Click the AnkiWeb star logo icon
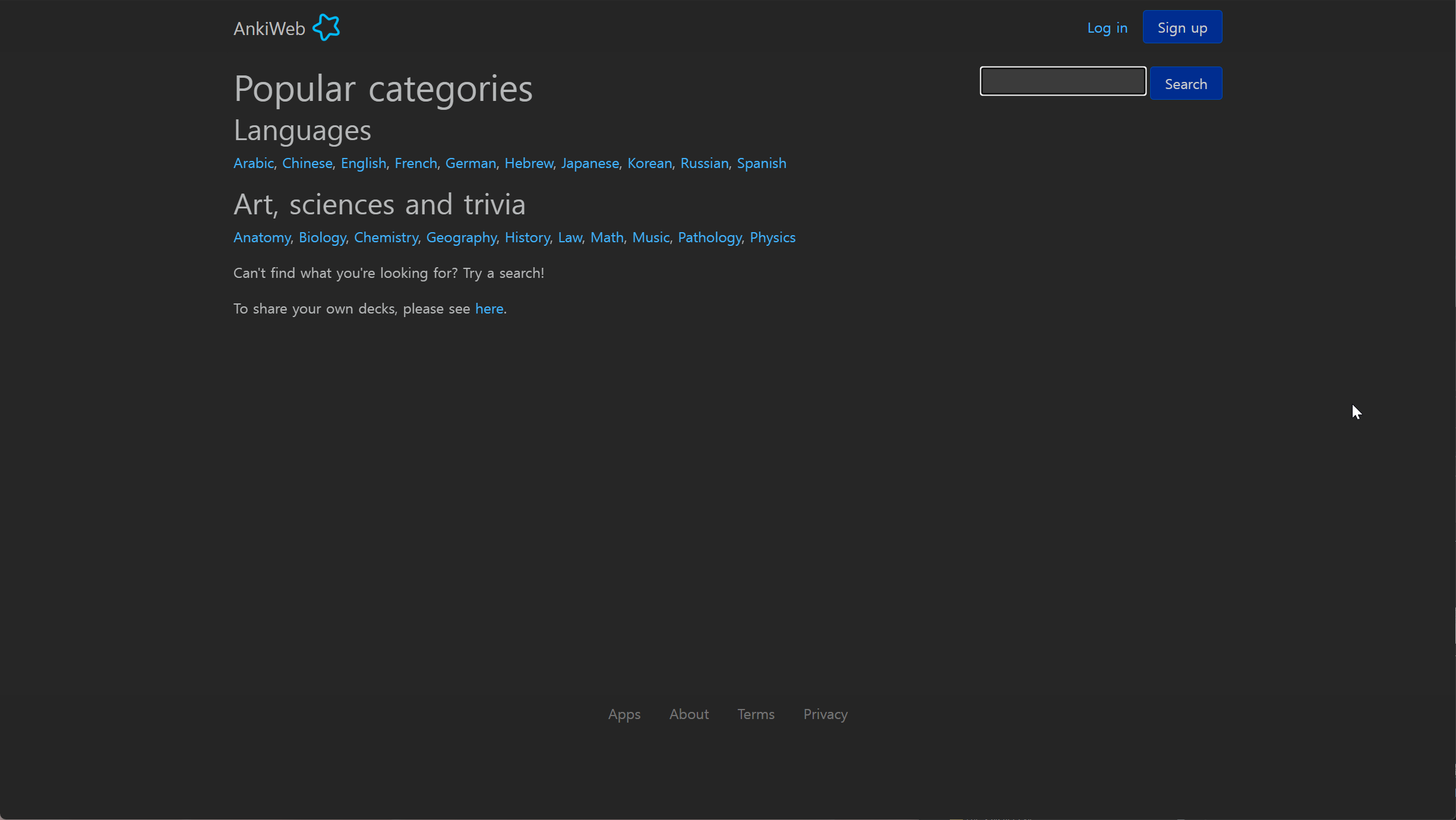The height and width of the screenshot is (820, 1456). [x=326, y=27]
